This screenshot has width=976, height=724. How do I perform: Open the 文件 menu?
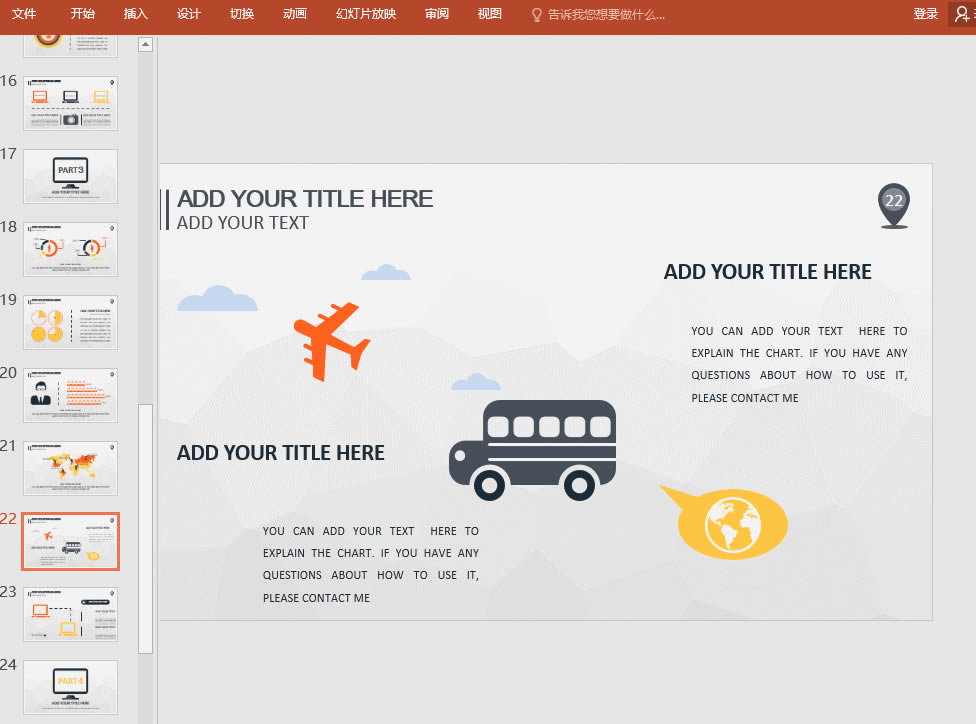tap(24, 14)
